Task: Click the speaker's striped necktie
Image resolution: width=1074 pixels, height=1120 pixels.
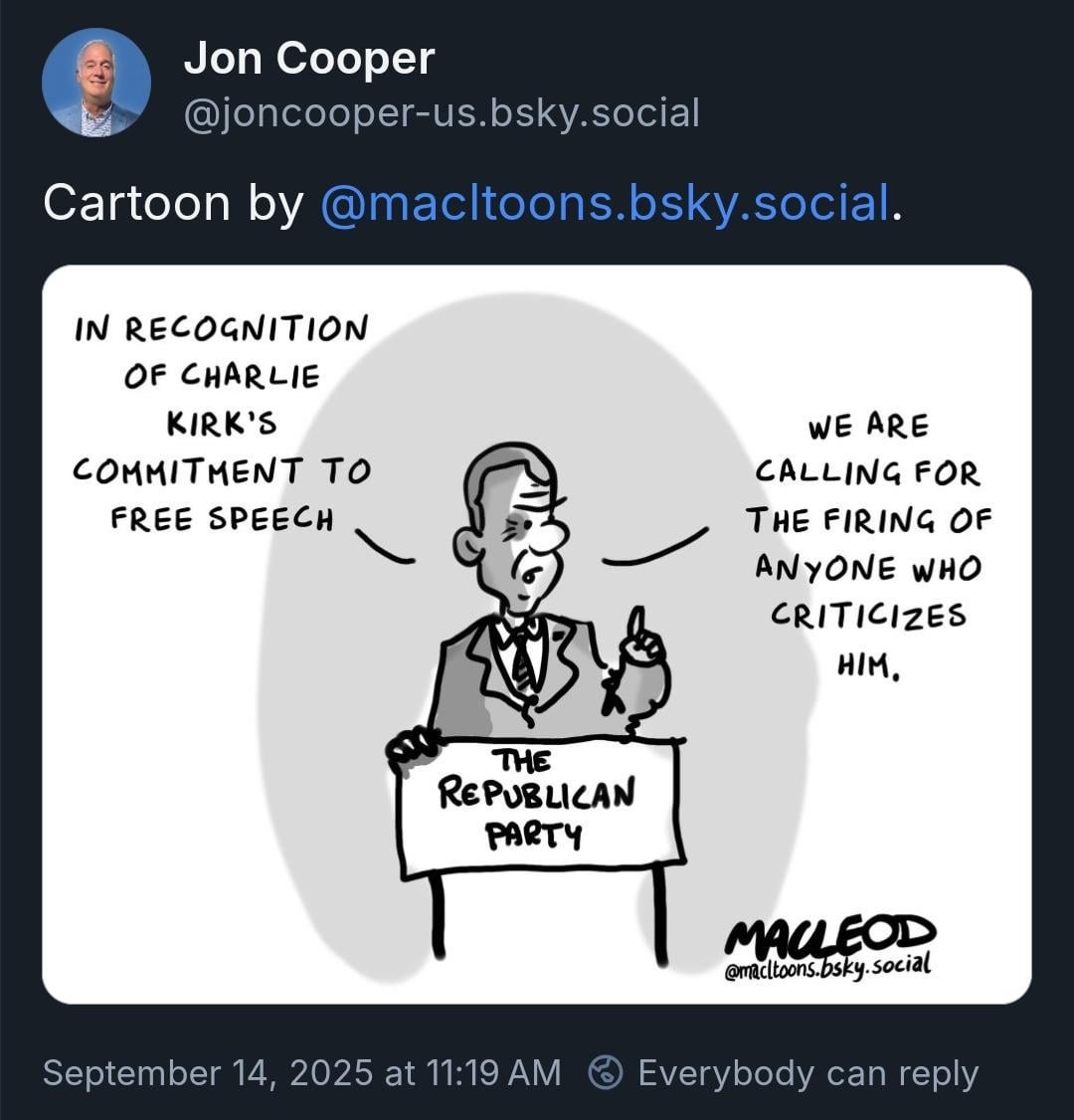Action: (525, 658)
